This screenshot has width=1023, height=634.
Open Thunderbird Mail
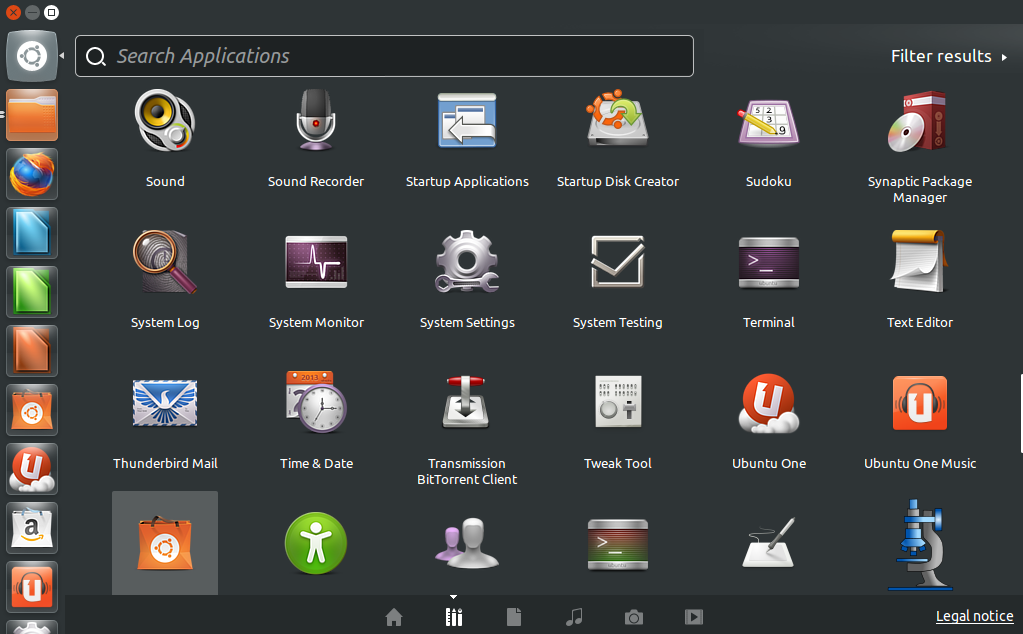[x=164, y=403]
